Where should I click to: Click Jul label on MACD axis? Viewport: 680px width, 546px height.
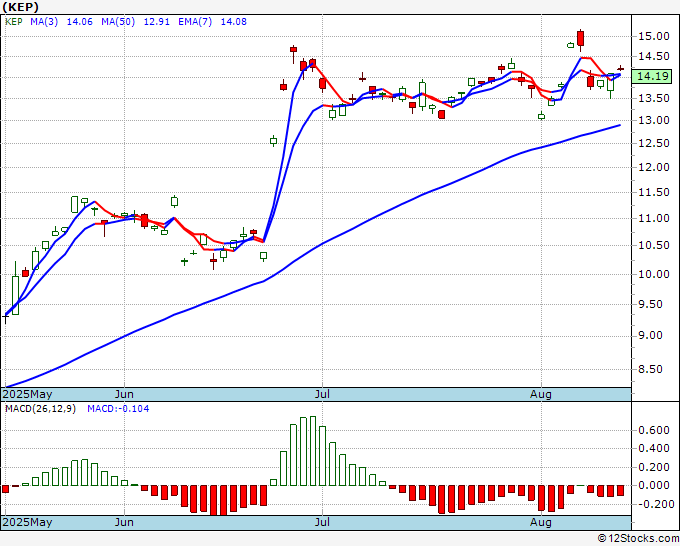[x=322, y=522]
